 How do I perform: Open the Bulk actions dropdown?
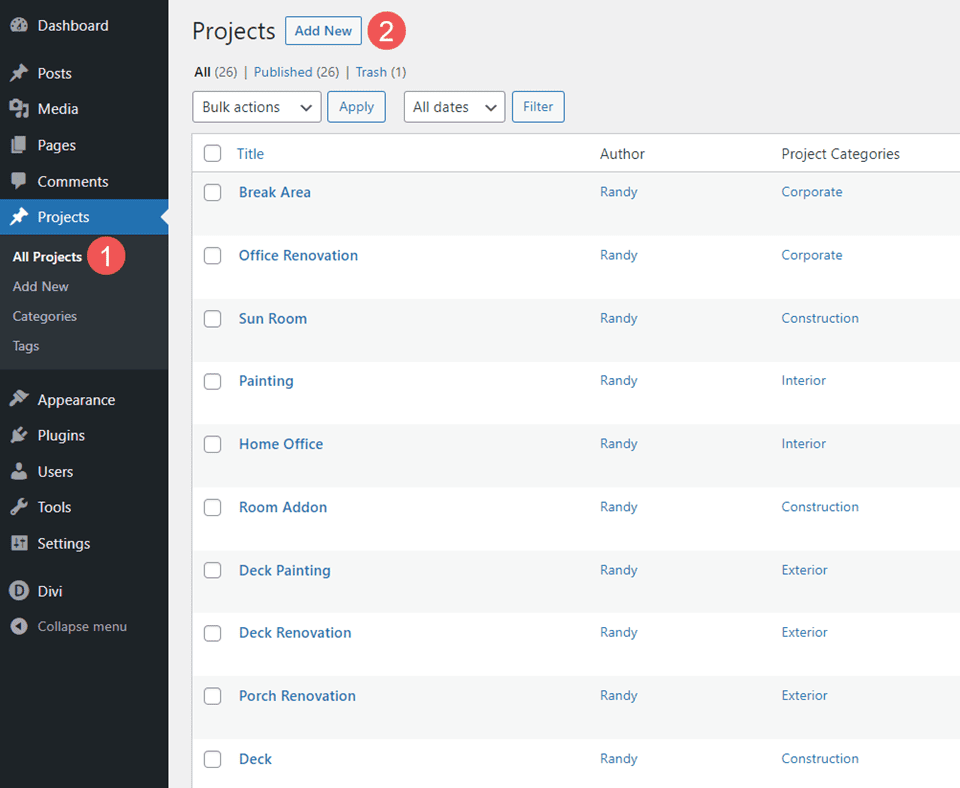tap(256, 106)
